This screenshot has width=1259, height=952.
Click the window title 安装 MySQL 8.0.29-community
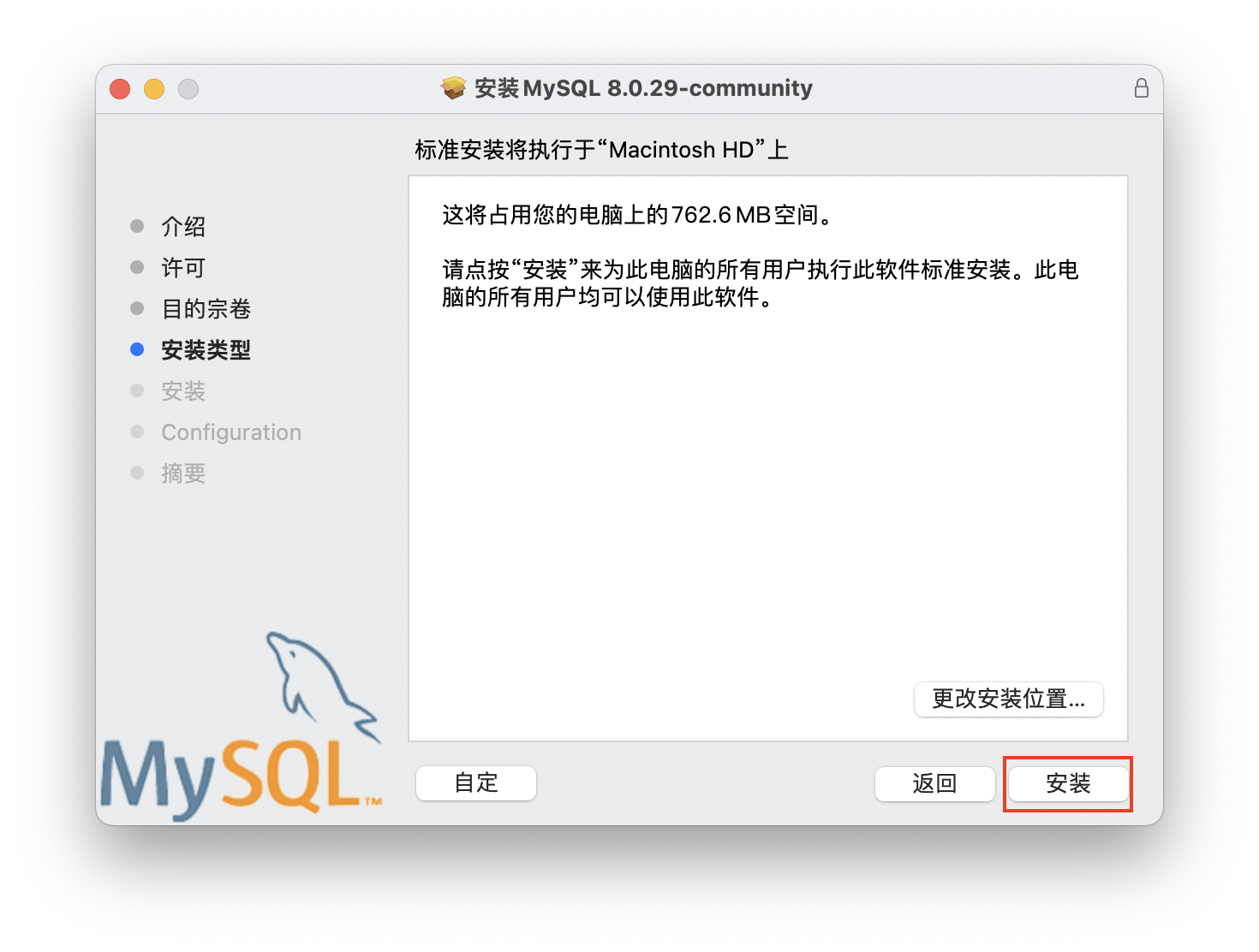pyautogui.click(x=643, y=88)
